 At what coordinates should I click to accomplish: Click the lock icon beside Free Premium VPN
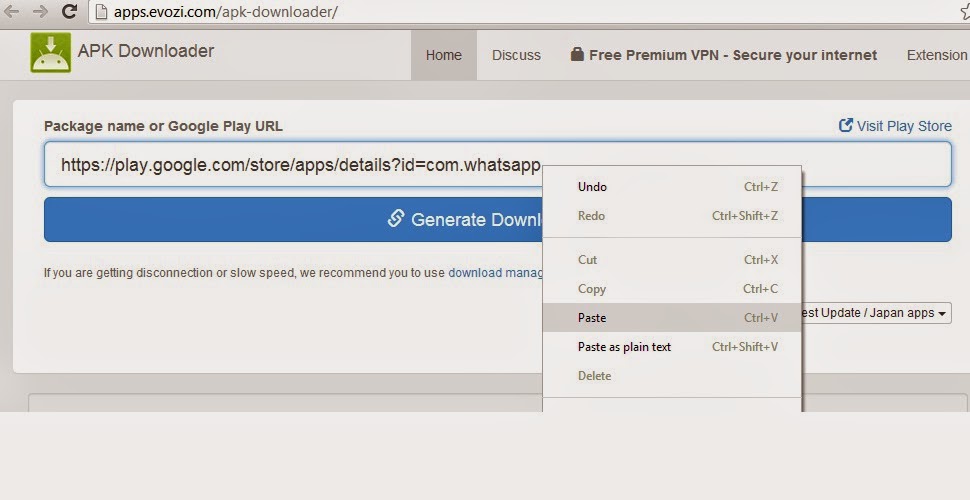tap(577, 54)
